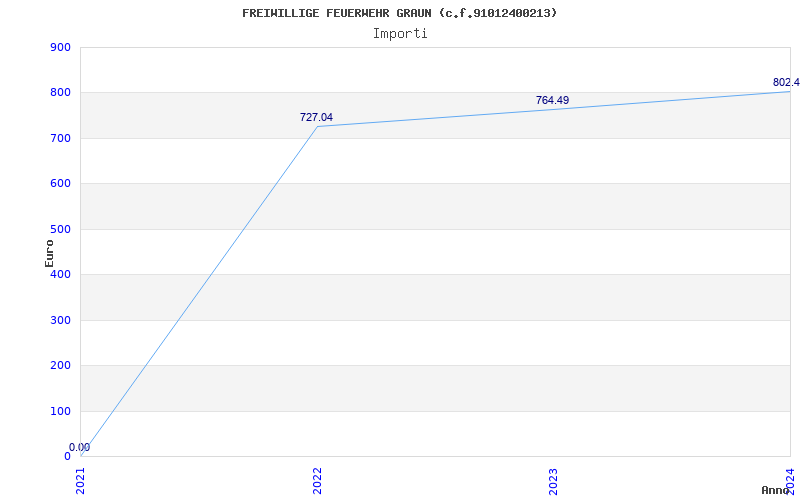Screen dimensions: 800x500
Task: Click the 2022 x-axis tick label
Action: click(x=317, y=480)
